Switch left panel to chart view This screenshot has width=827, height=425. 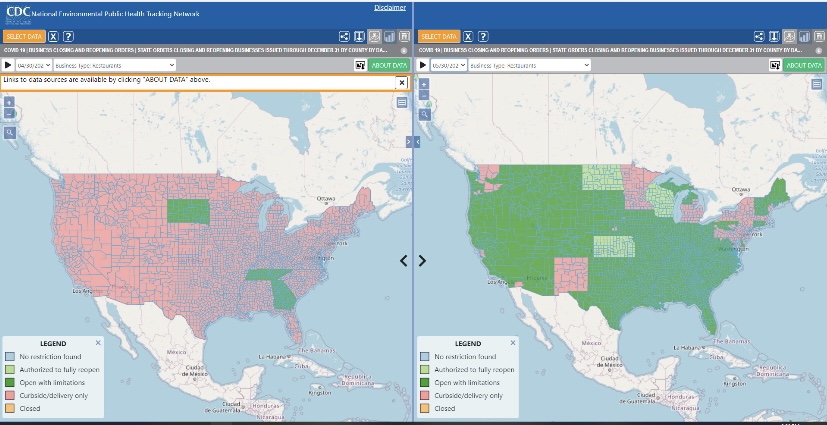388,36
